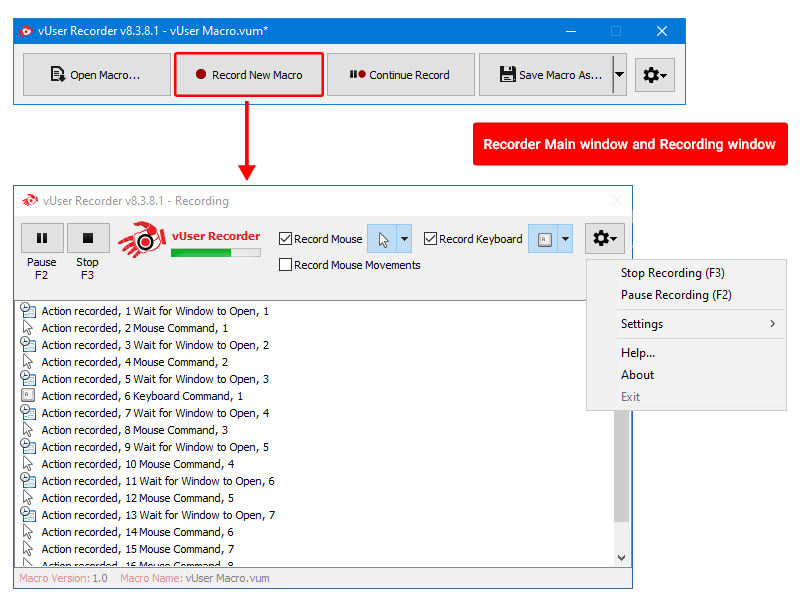Enable Record Mouse Movements checkbox
Viewport: 800px width, 600px height.
286,265
